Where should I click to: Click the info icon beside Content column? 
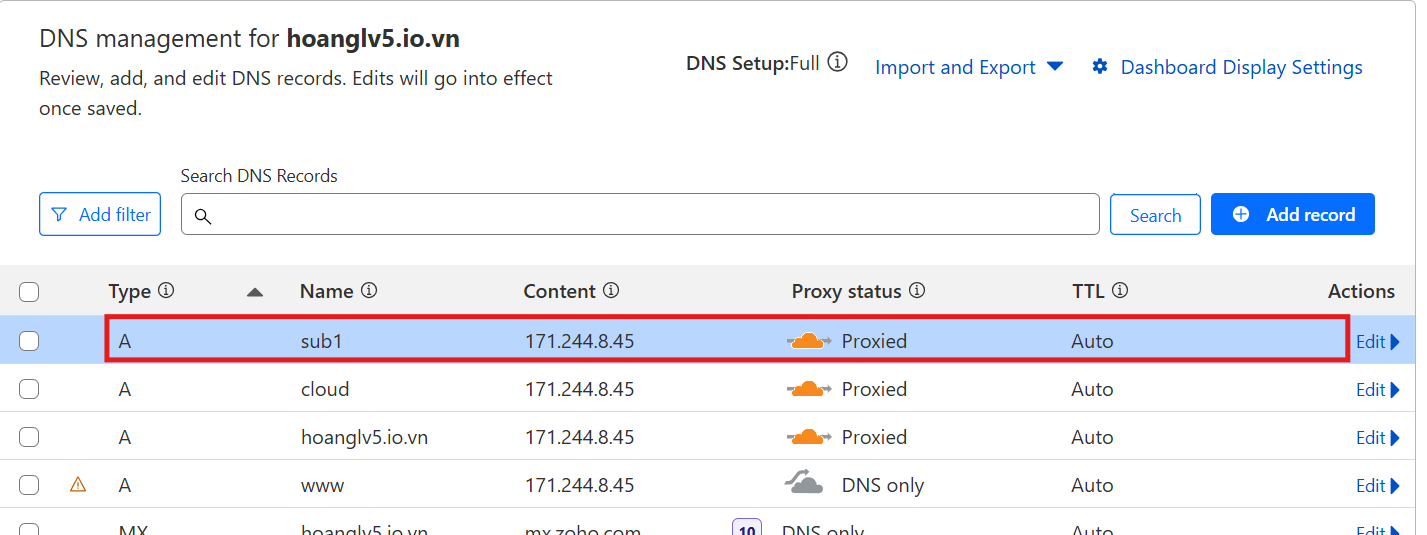[x=611, y=291]
